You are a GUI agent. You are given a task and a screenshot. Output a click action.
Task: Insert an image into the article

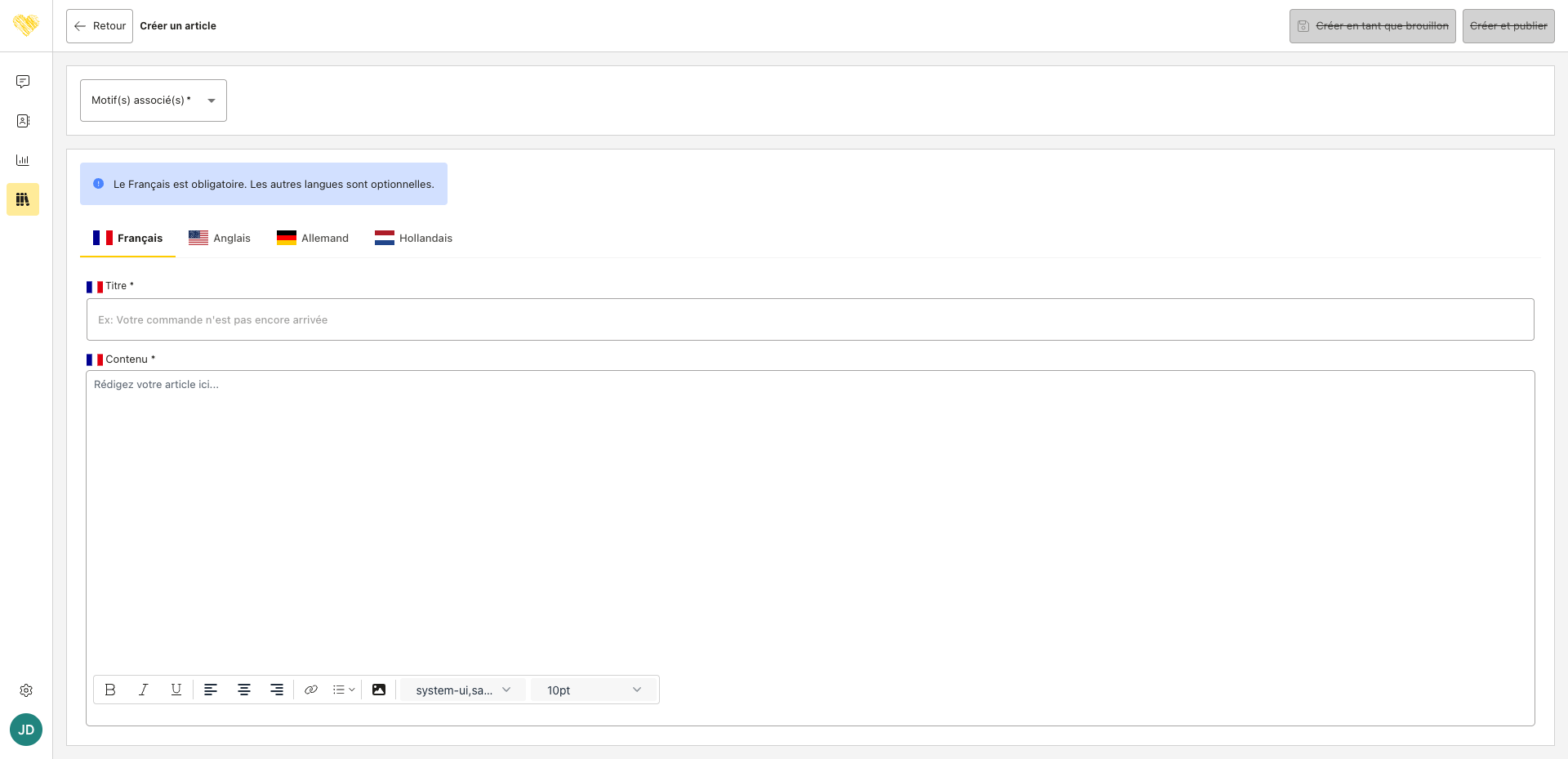tap(379, 690)
